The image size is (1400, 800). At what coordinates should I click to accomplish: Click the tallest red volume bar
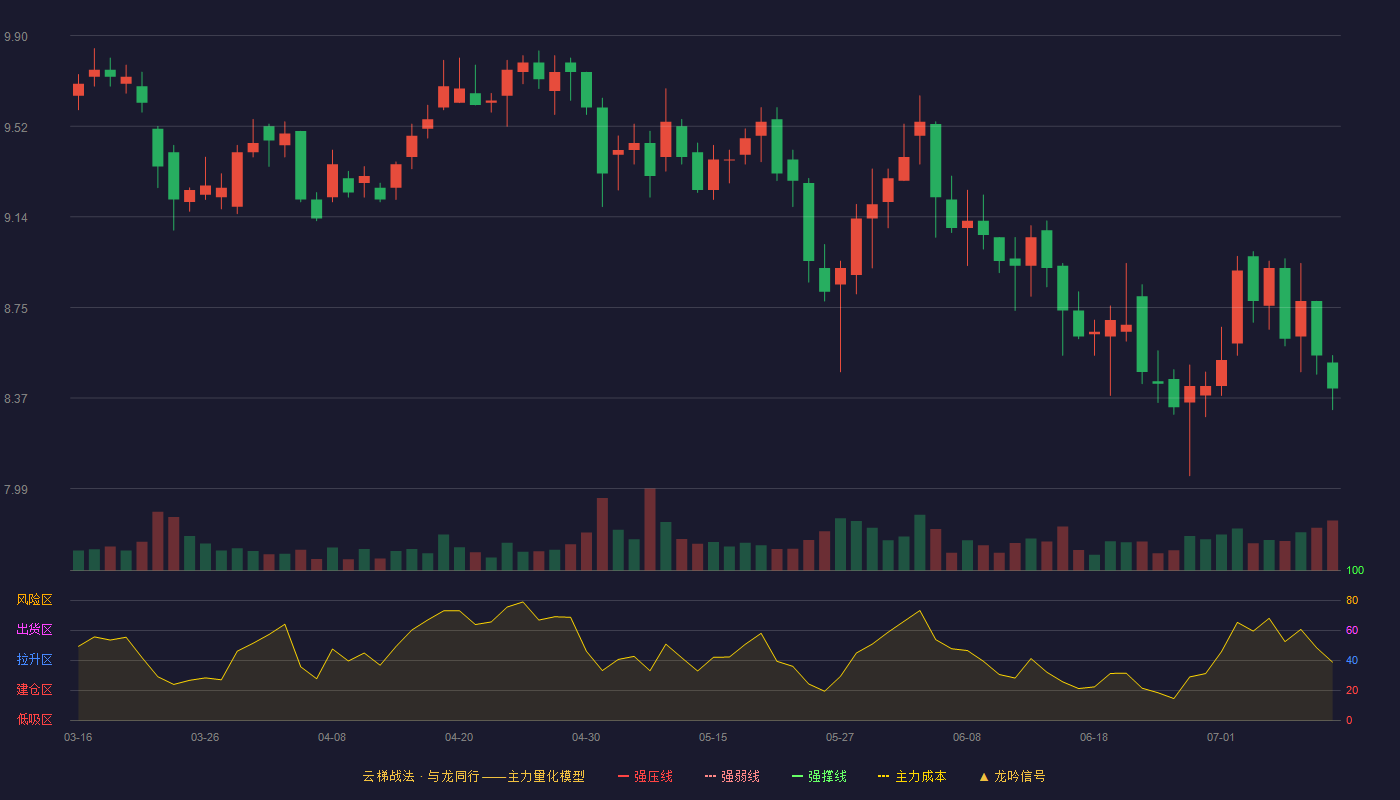pos(650,529)
